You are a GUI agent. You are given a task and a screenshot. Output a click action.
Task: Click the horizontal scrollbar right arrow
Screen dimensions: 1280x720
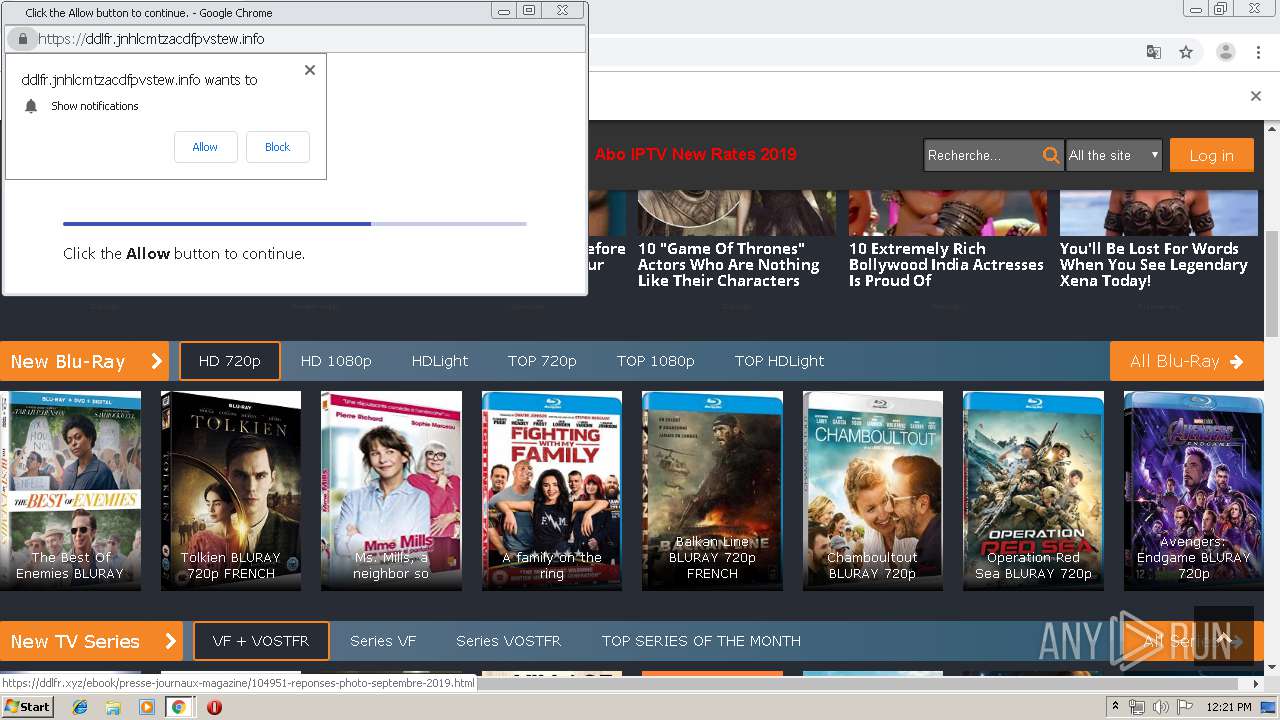pyautogui.click(x=1257, y=684)
